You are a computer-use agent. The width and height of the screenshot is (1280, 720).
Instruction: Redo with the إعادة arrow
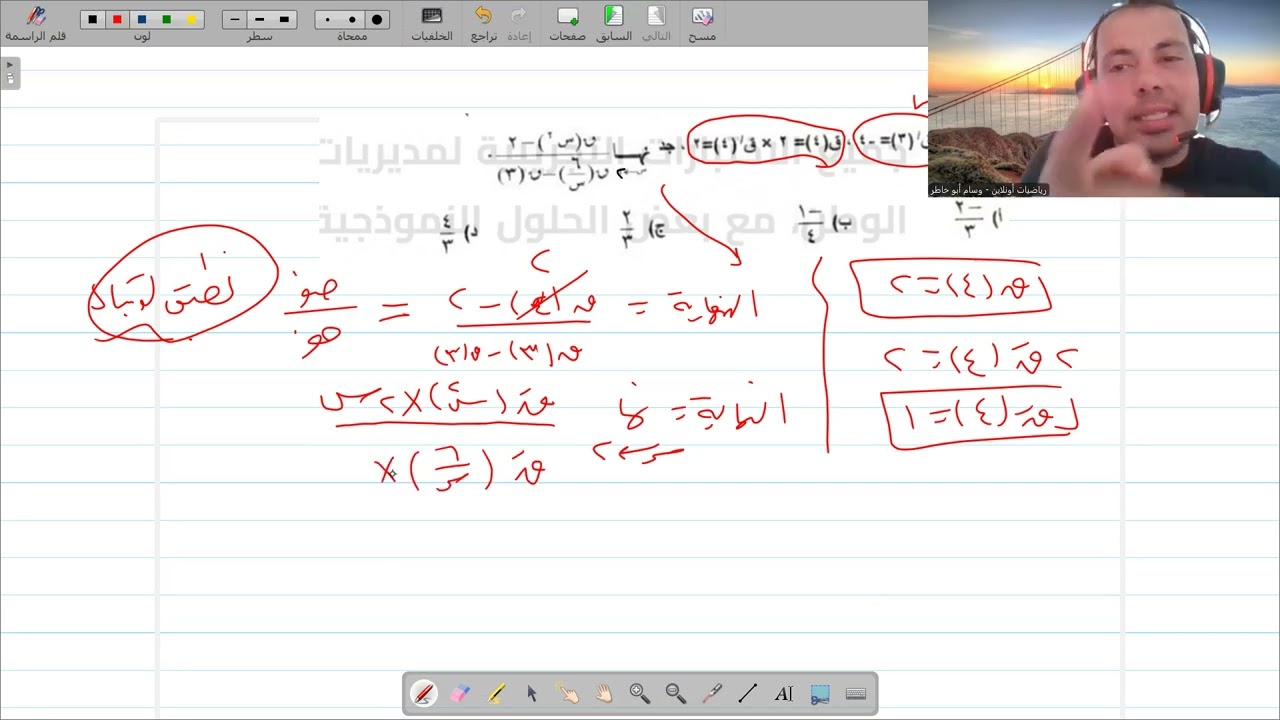tap(518, 22)
